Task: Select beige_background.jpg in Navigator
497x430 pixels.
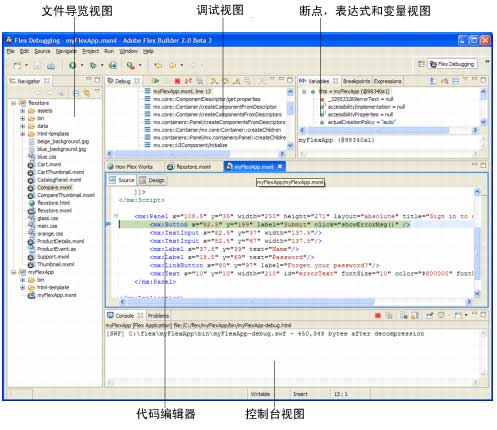Action: point(63,141)
